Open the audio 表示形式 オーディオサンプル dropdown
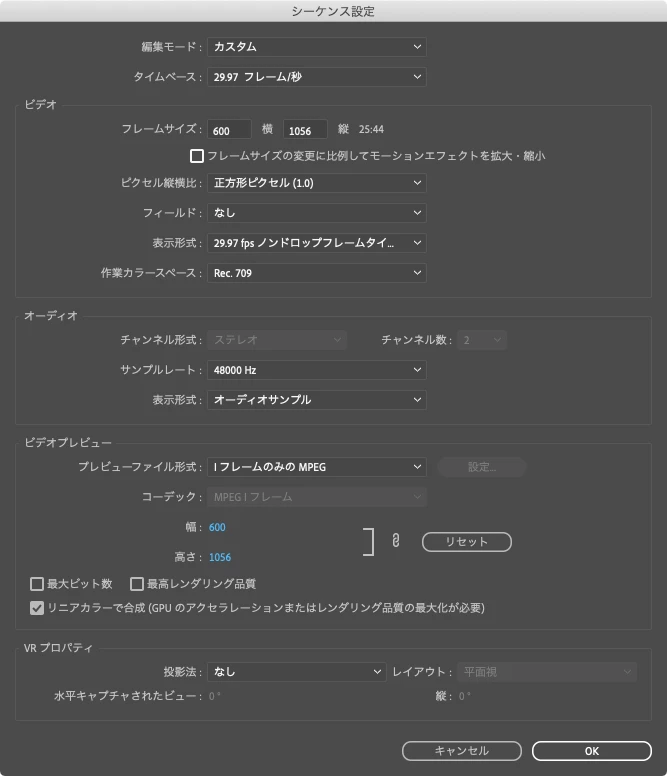This screenshot has width=667, height=776. click(317, 400)
